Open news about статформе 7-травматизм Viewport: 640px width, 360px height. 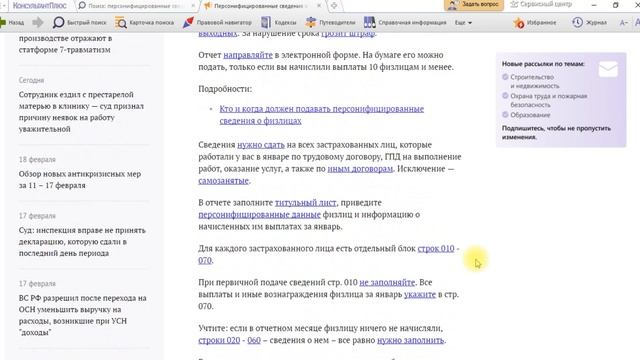(65, 44)
